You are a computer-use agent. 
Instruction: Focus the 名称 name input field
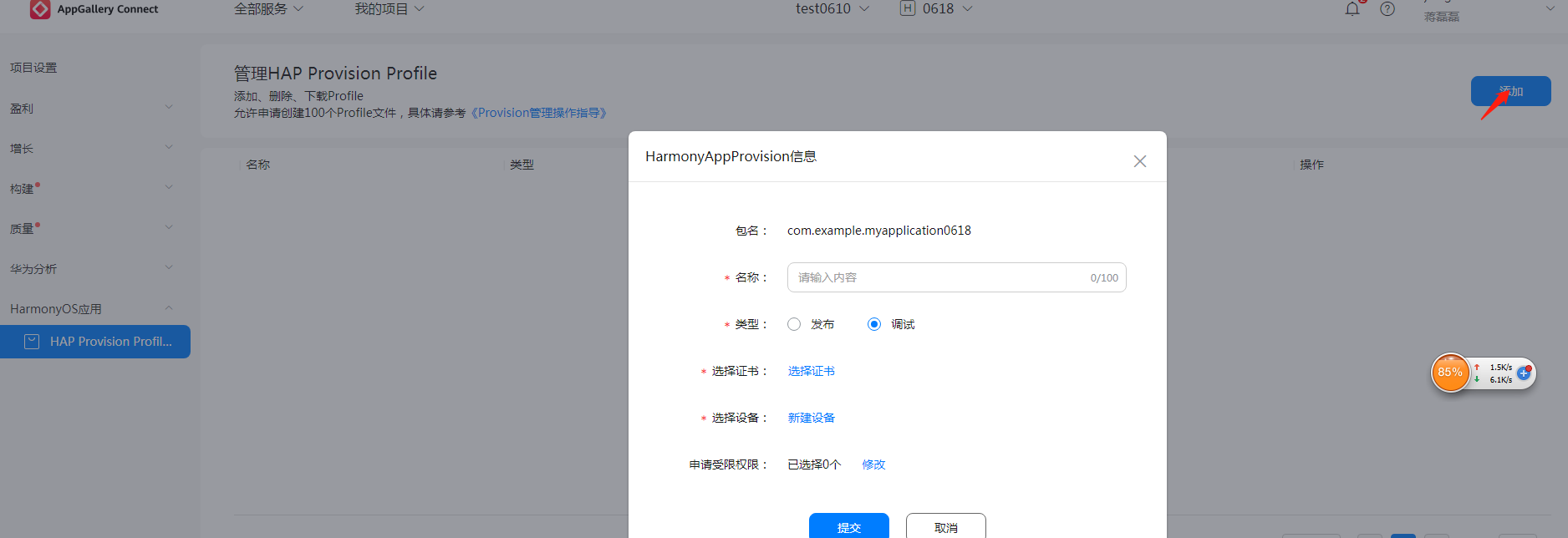click(x=956, y=277)
